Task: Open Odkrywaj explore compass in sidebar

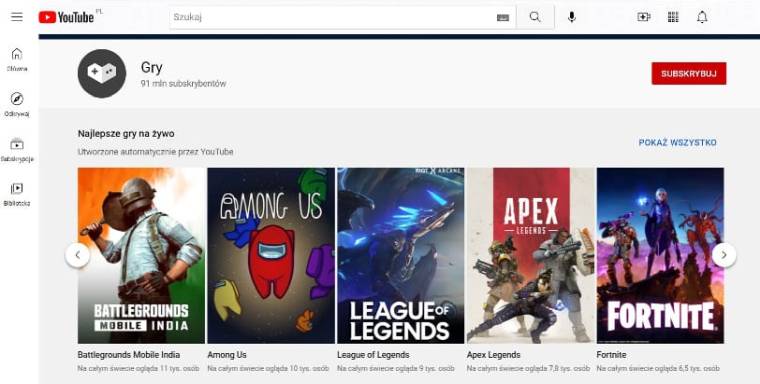Action: pos(17,105)
